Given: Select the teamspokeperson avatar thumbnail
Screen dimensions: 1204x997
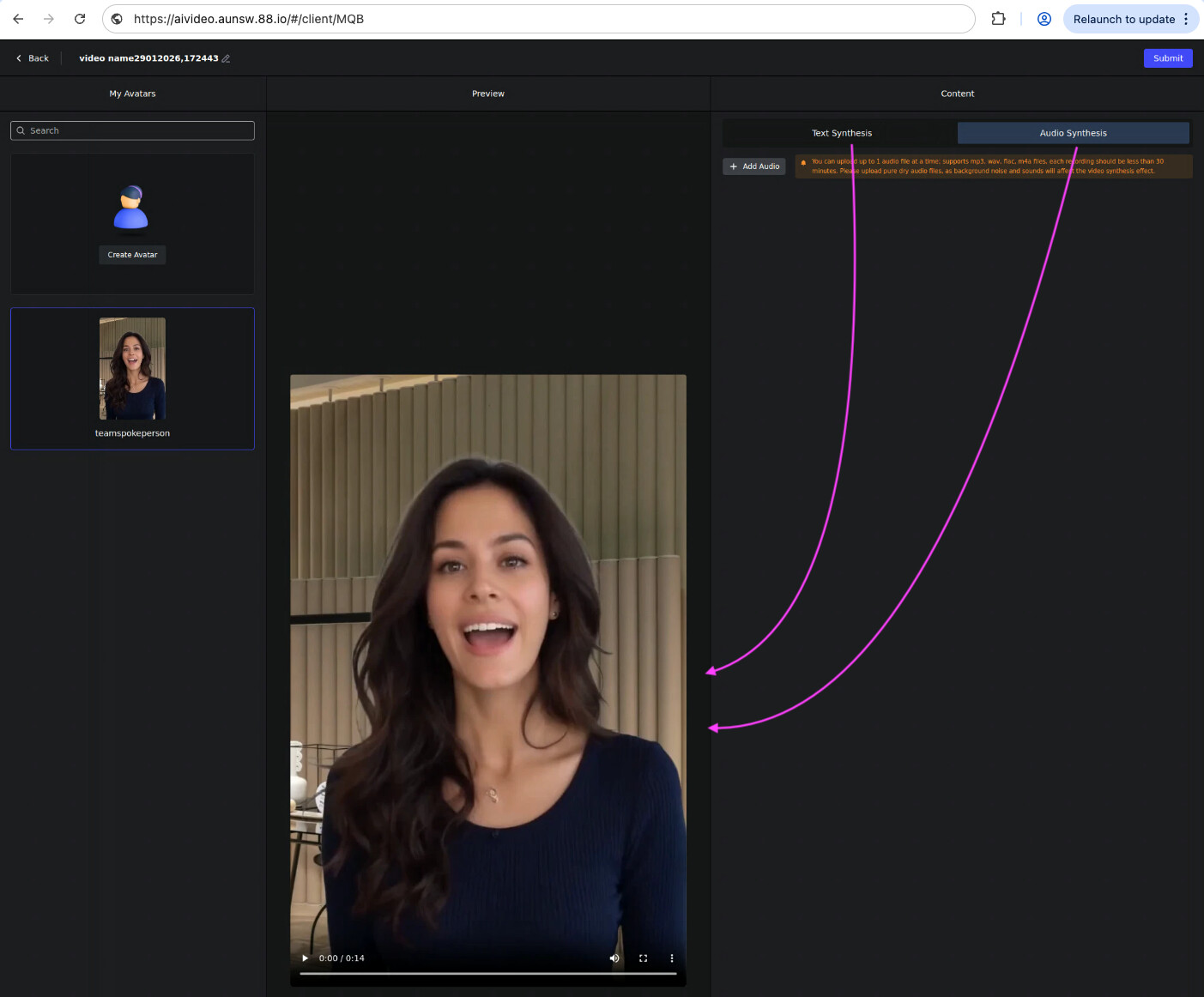Looking at the screenshot, I should (132, 369).
